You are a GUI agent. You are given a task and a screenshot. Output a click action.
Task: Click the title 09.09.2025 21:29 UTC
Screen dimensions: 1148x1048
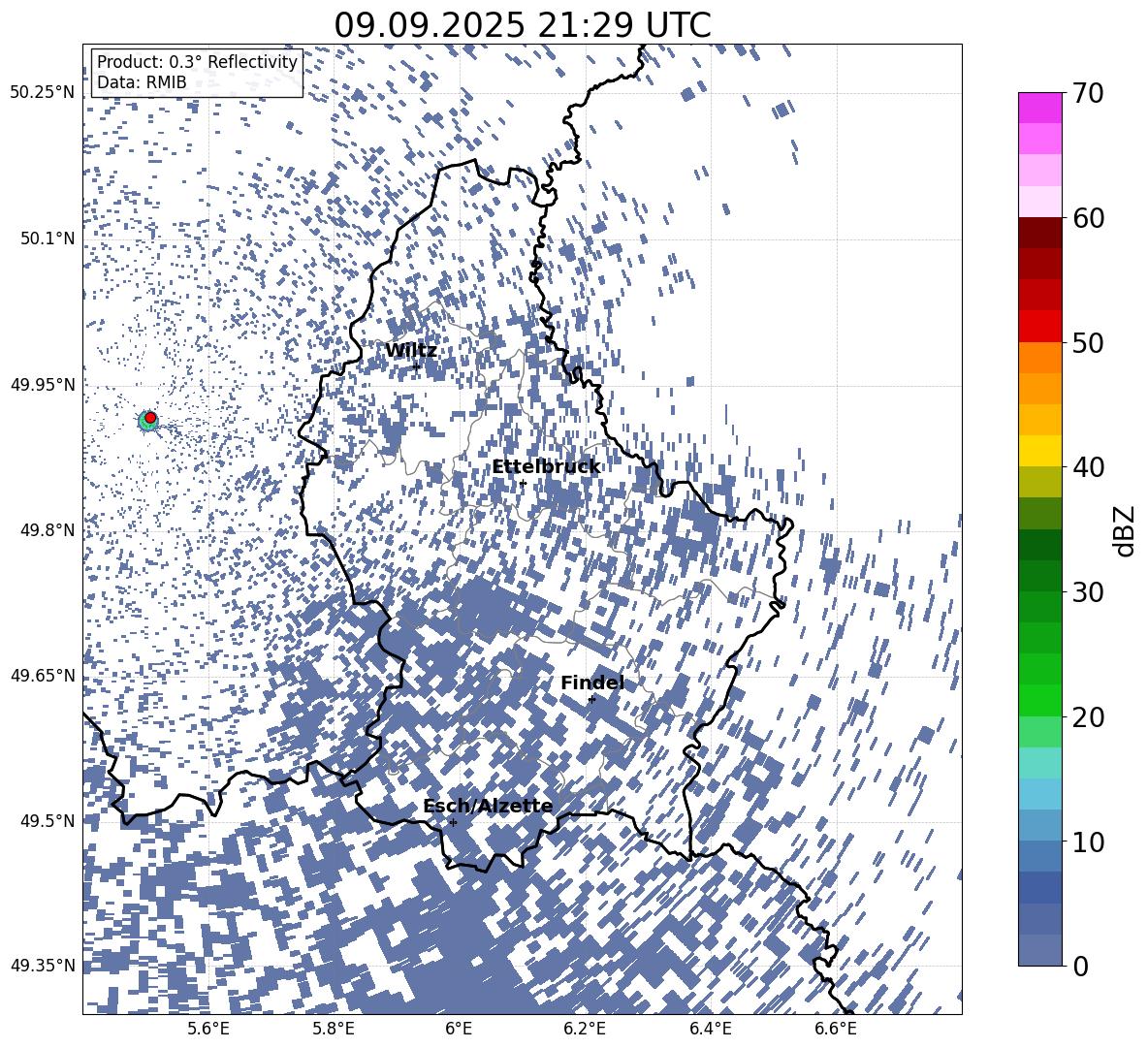click(x=523, y=25)
